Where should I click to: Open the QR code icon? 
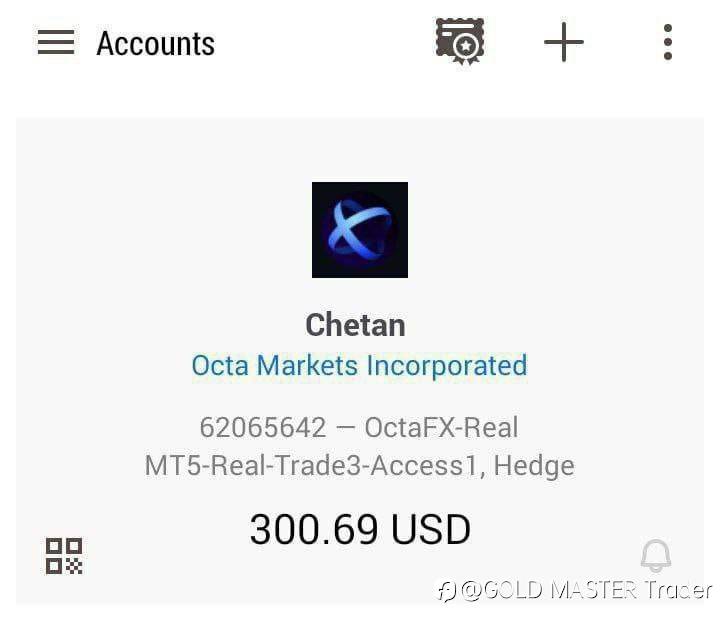point(64,556)
